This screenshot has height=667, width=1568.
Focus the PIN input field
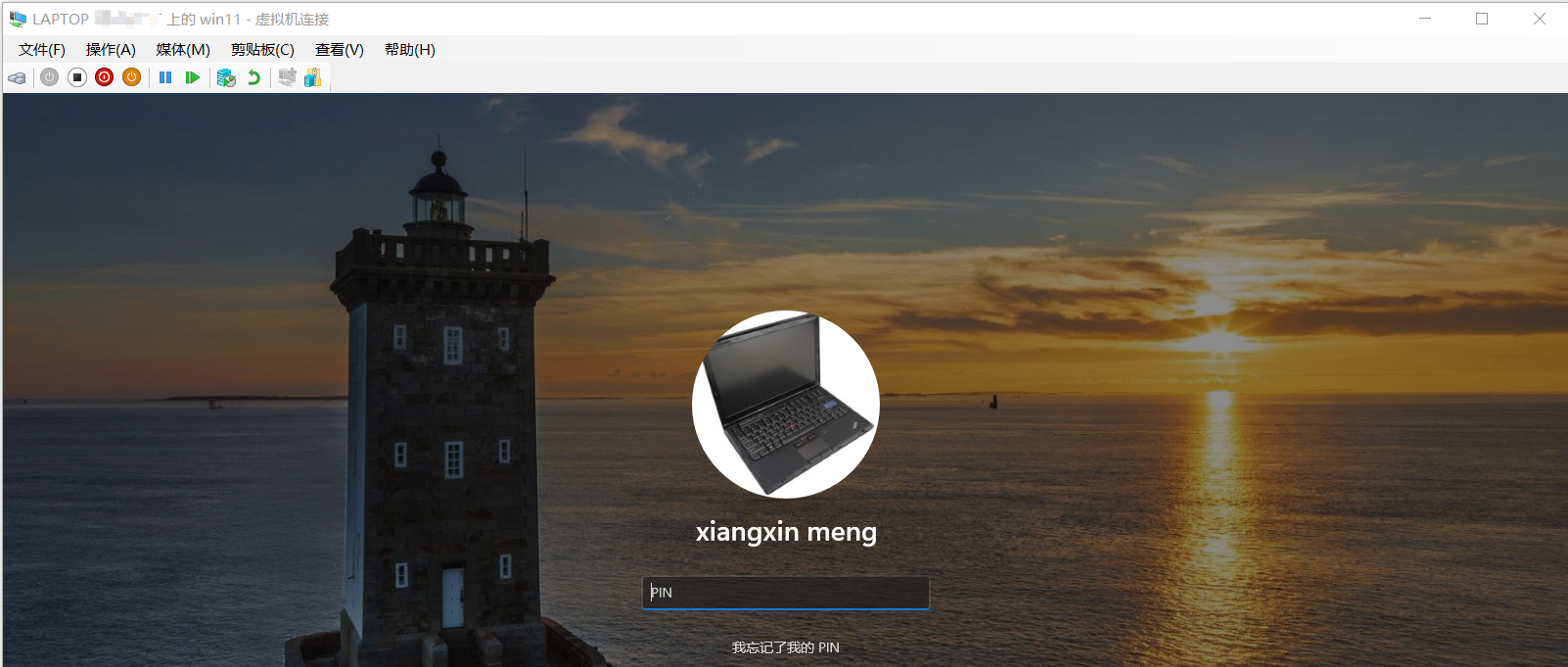(785, 593)
